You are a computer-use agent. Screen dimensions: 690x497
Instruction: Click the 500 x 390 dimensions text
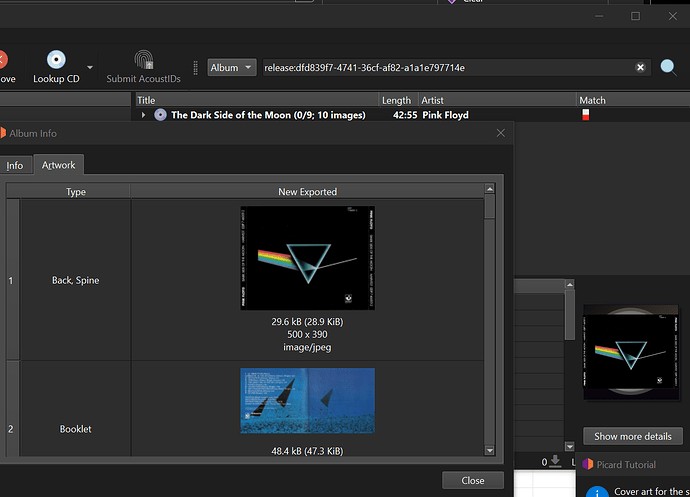307,335
